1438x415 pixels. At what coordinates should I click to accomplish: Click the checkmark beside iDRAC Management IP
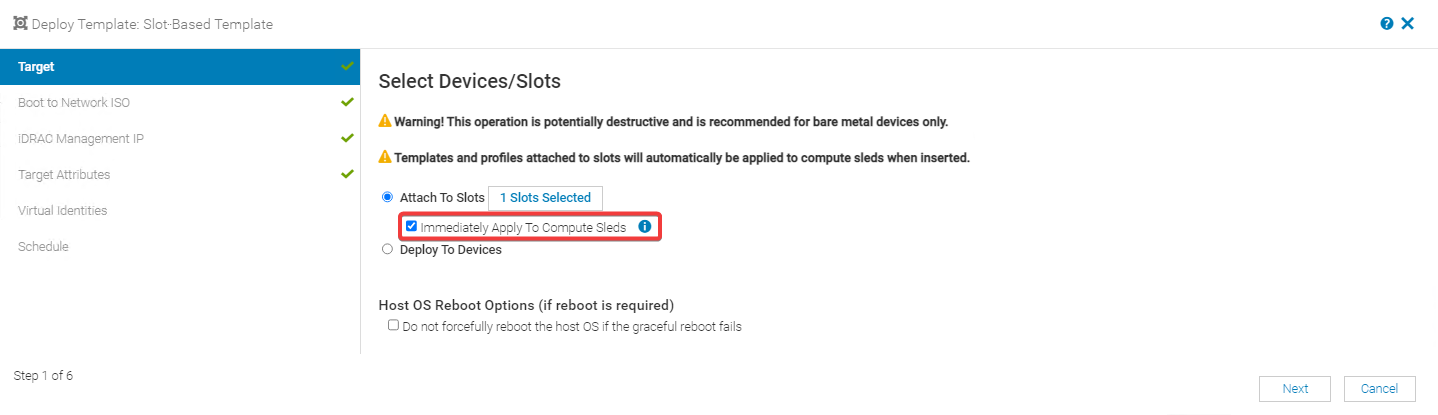(347, 138)
